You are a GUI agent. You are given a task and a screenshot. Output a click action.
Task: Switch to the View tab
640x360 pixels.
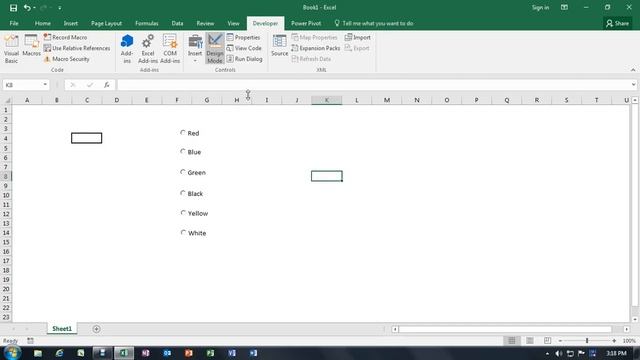pyautogui.click(x=233, y=23)
